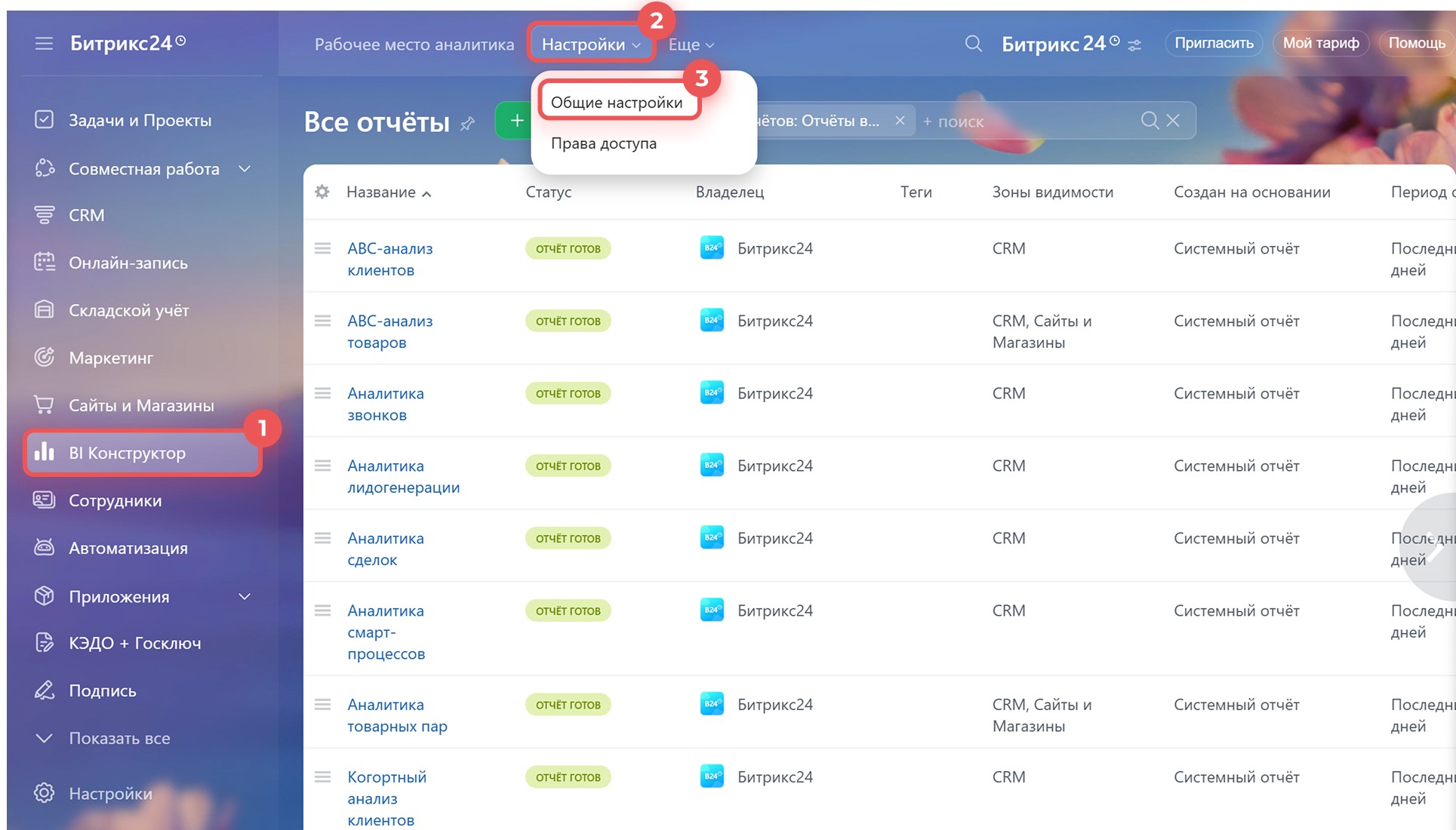1456x830 pixels.
Task: Open the table settings gear in the header
Action: pos(322,192)
